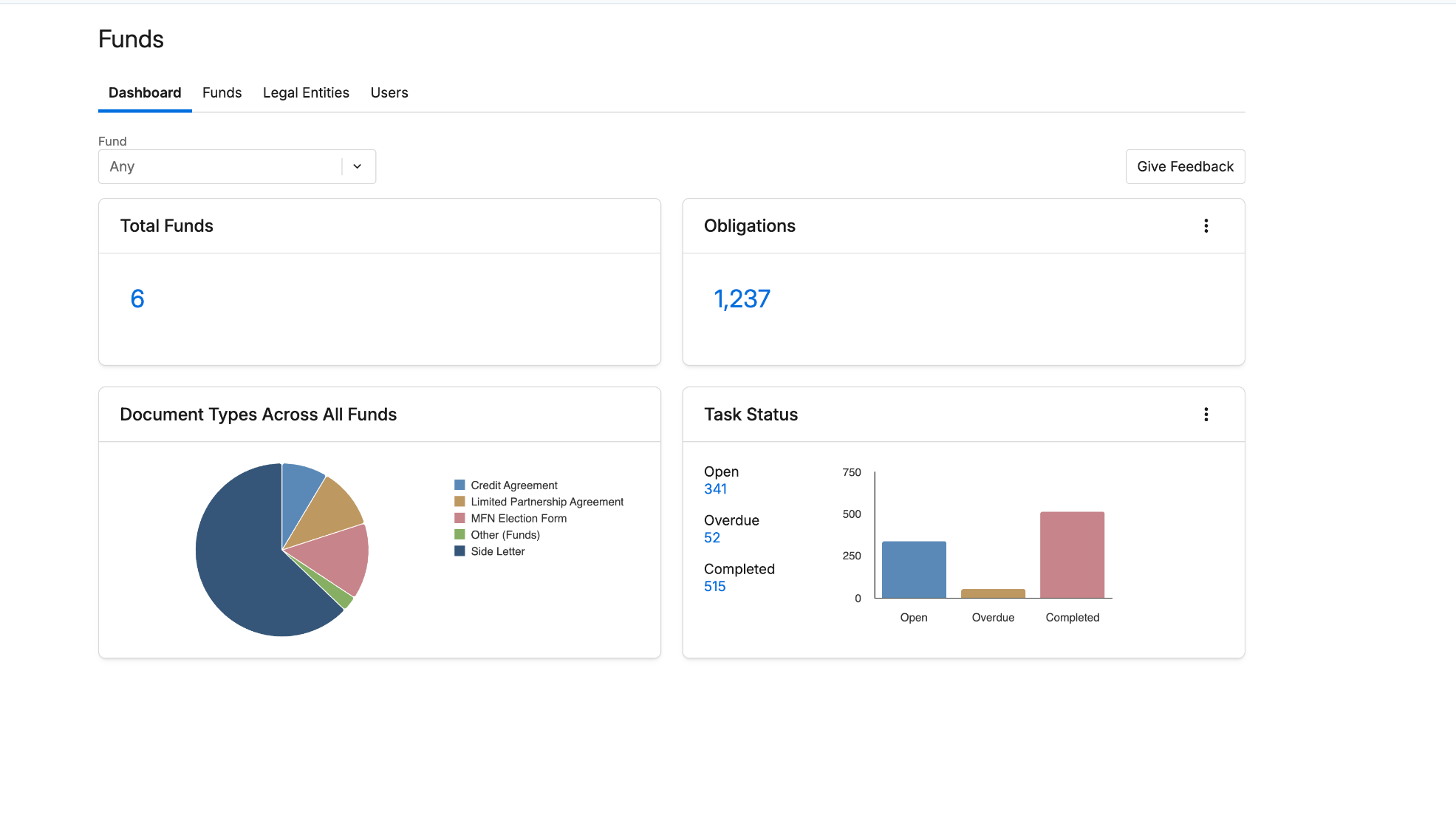Select the Dashboard tab

145,93
